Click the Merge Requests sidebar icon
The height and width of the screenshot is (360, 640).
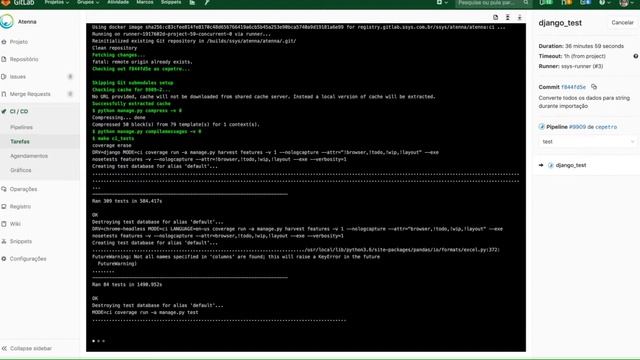4,94
